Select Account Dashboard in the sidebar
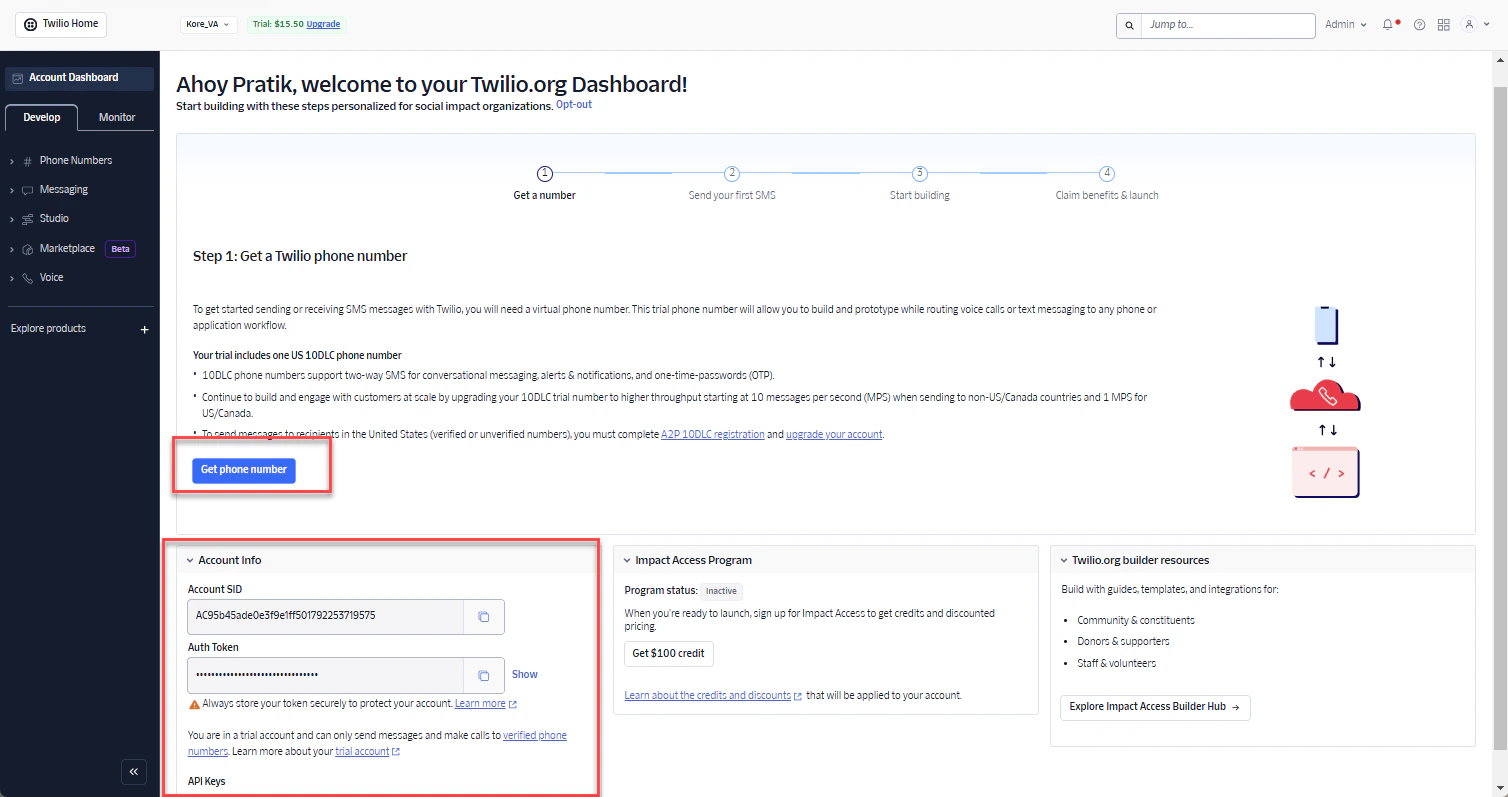Screen dimensions: 1508x797 point(80,78)
